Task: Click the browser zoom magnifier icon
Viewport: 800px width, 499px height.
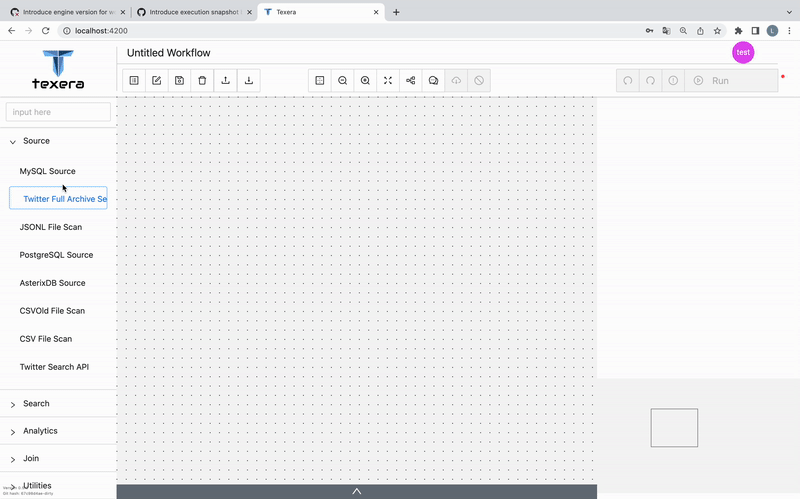Action: [x=683, y=31]
